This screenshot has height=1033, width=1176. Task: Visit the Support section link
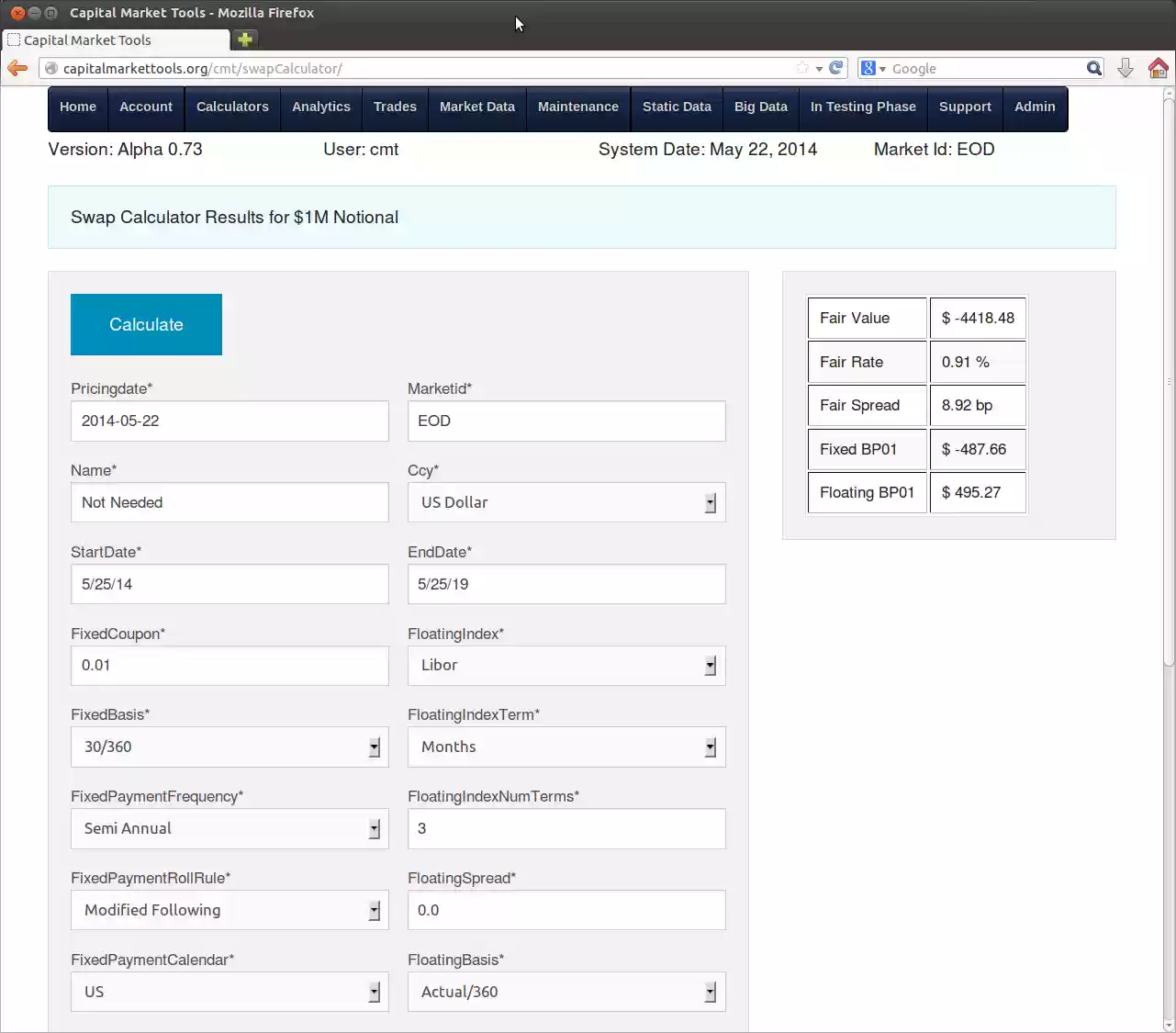coord(965,107)
